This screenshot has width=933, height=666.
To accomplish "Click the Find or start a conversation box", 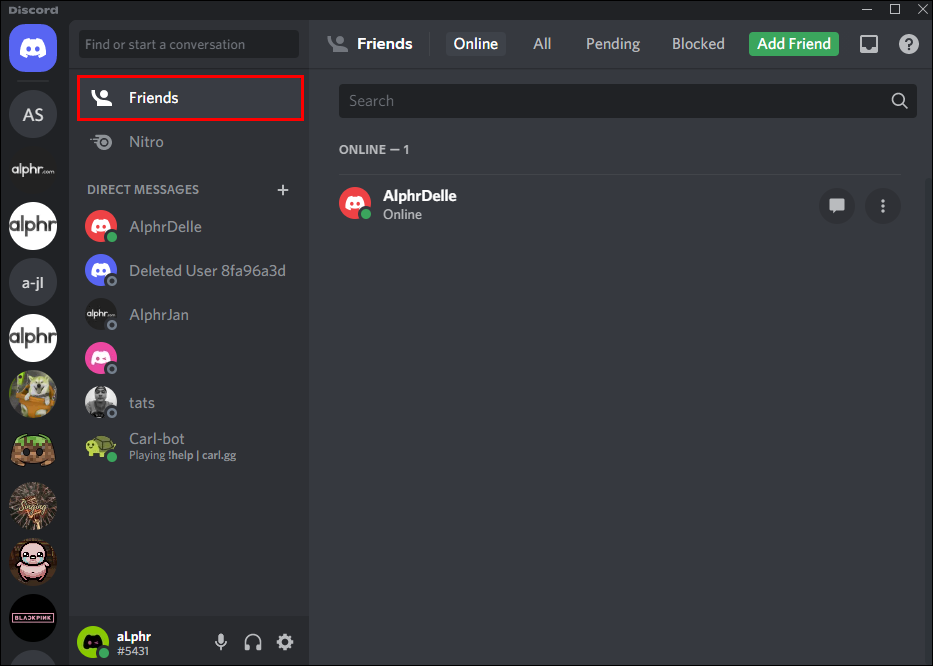I will (189, 45).
